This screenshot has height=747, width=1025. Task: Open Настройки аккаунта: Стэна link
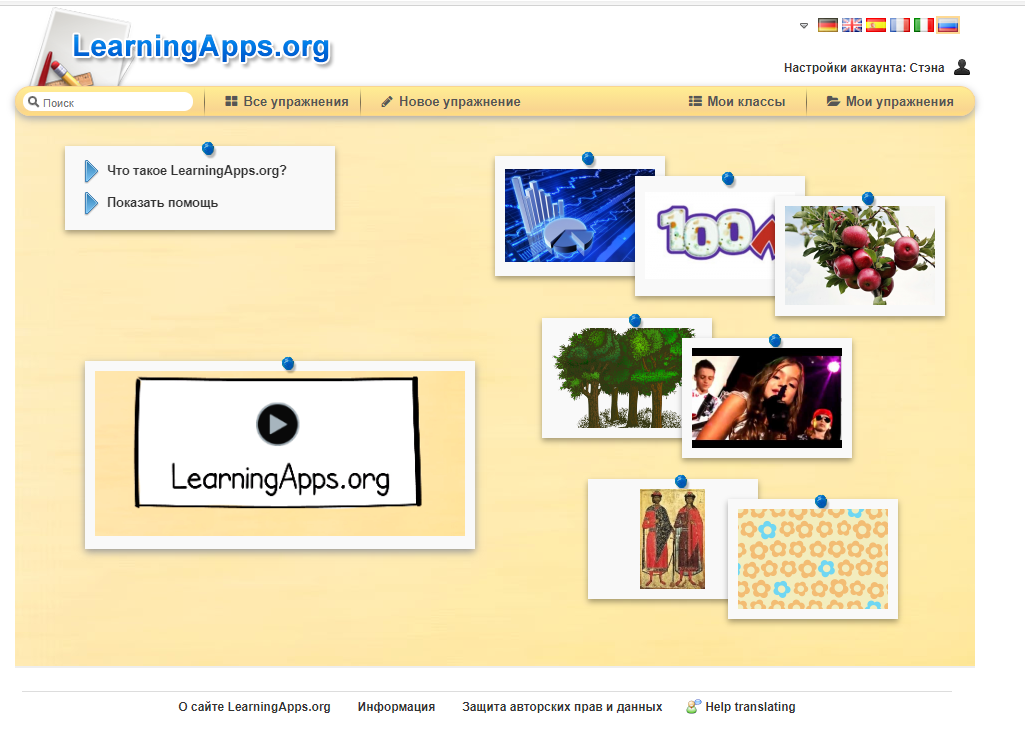point(864,68)
